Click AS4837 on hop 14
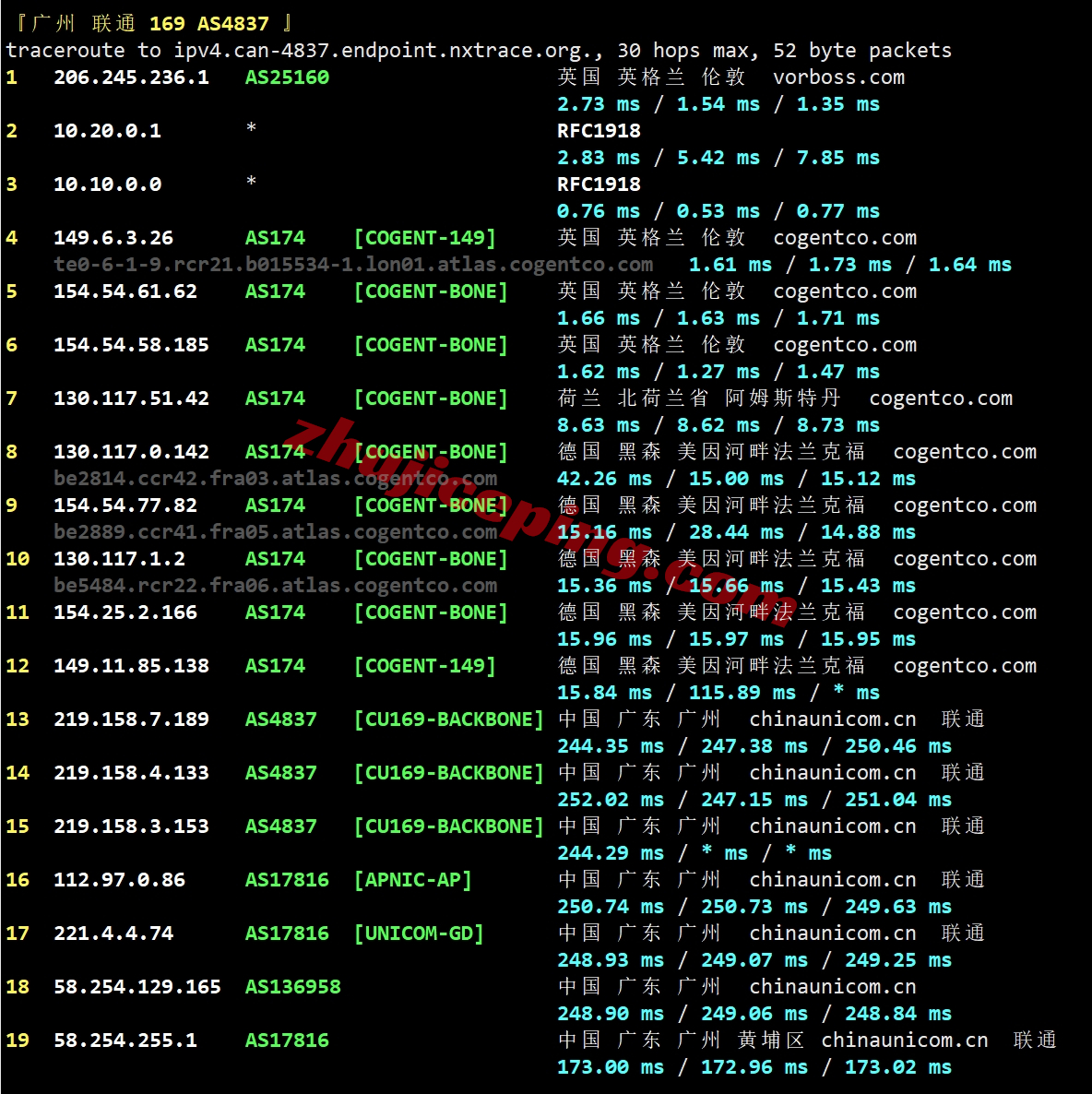1092x1094 pixels. tap(281, 773)
